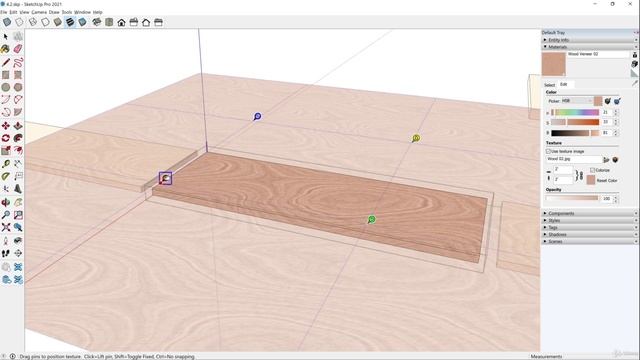Pick the Tape Measure tool
The height and width of the screenshot is (360, 640).
click(5, 164)
